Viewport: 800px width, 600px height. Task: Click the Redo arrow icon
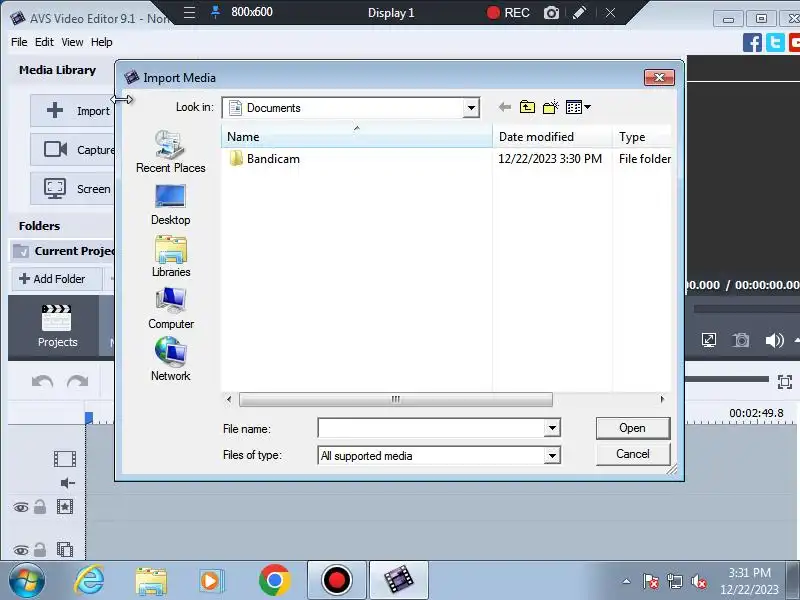[77, 381]
